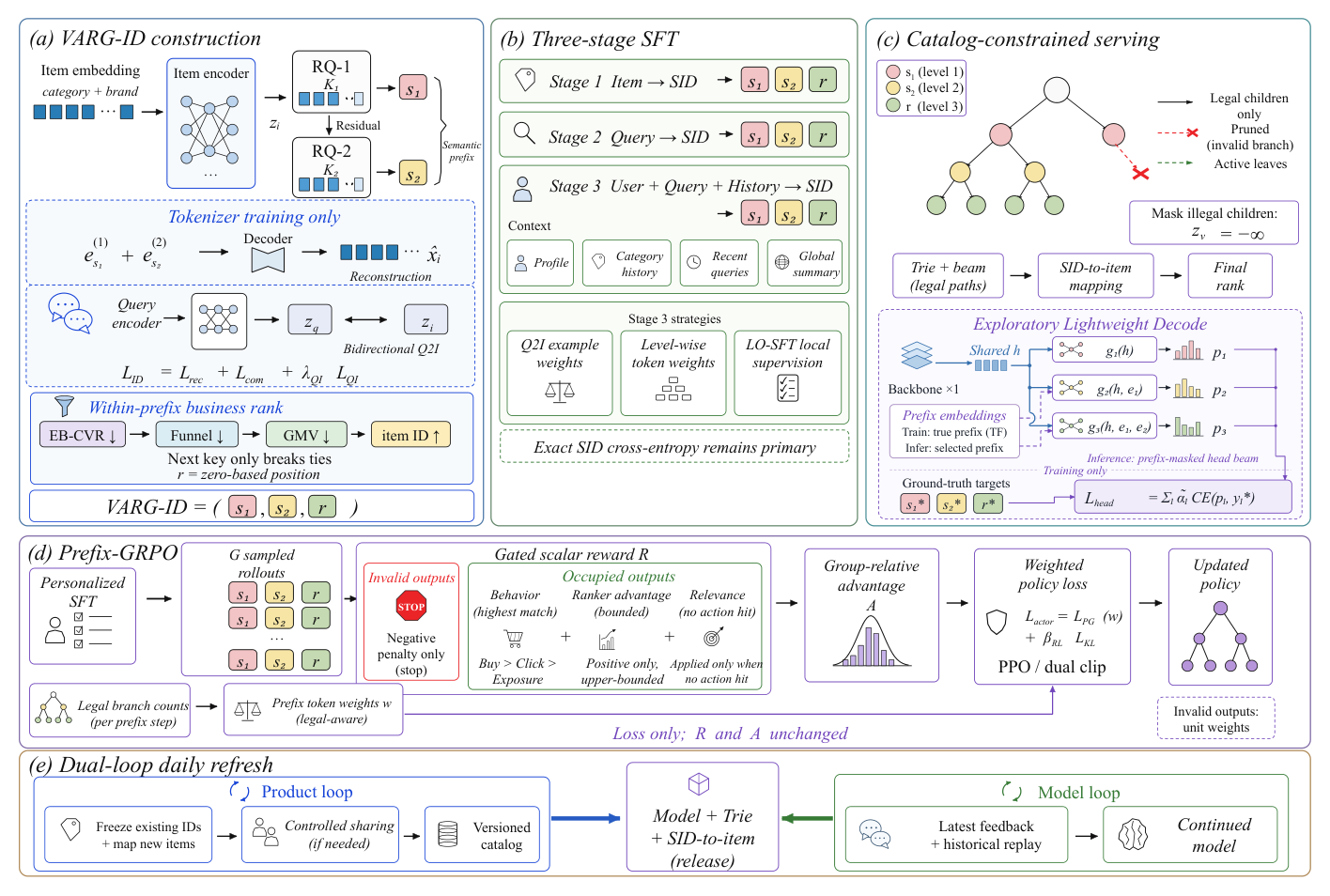Click the tag icon beside Freeze existing IDs

70,829
